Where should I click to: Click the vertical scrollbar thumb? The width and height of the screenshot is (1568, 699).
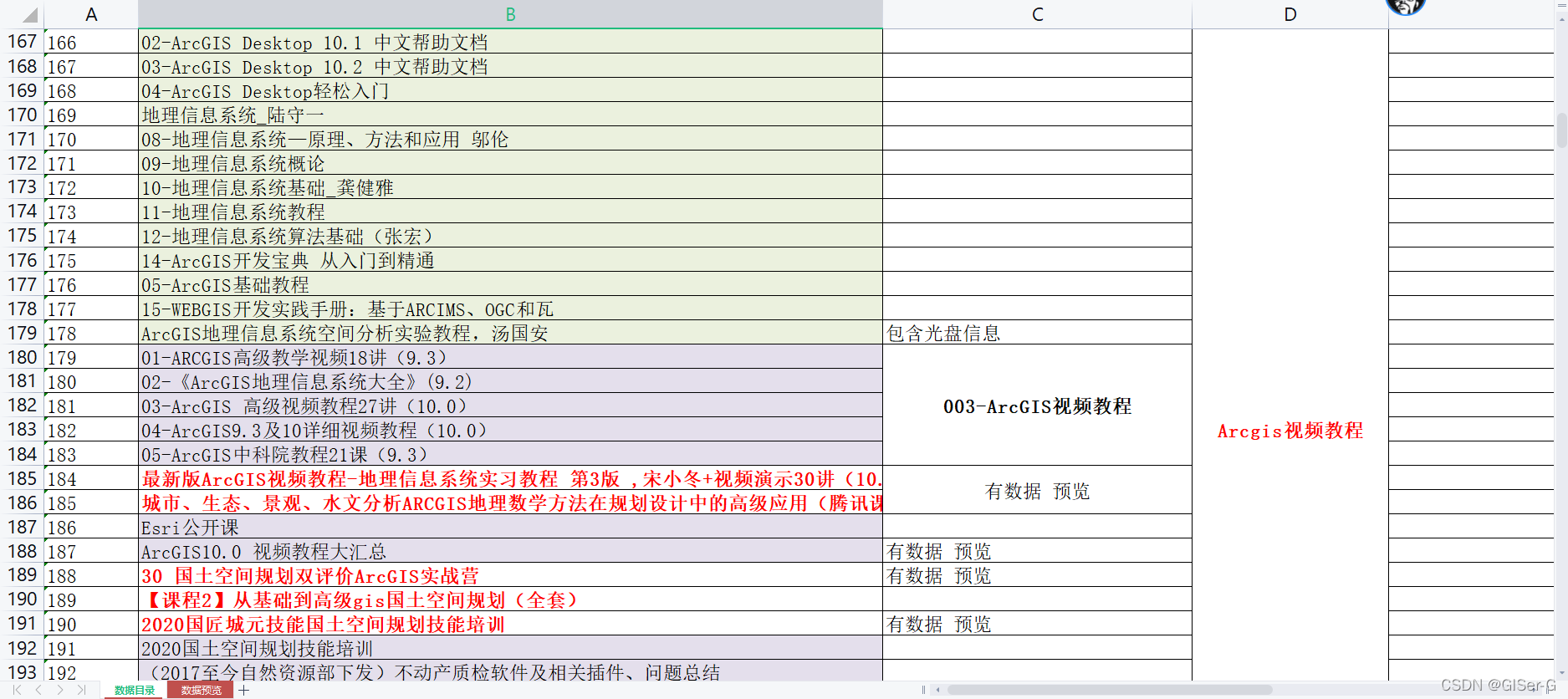(x=1561, y=130)
